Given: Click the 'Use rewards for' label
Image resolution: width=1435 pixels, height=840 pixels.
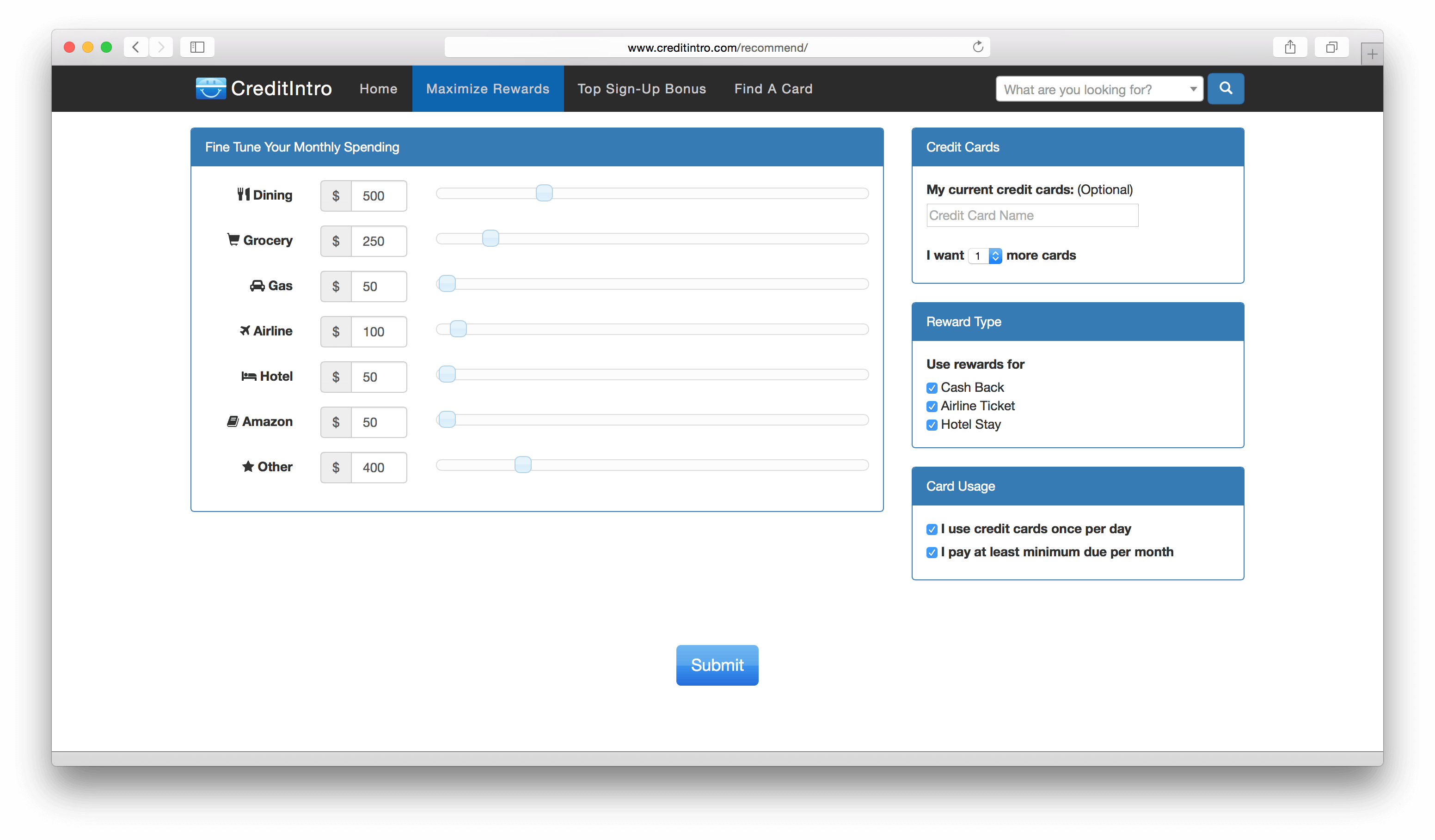Looking at the screenshot, I should [975, 364].
